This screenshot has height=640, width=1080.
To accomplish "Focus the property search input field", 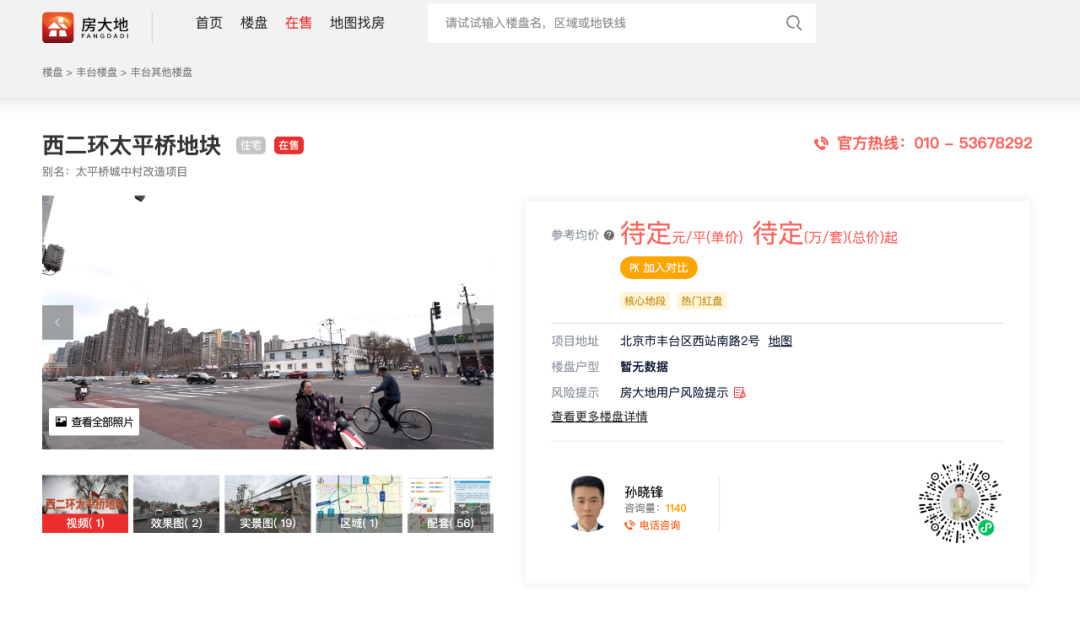I will pyautogui.click(x=605, y=23).
